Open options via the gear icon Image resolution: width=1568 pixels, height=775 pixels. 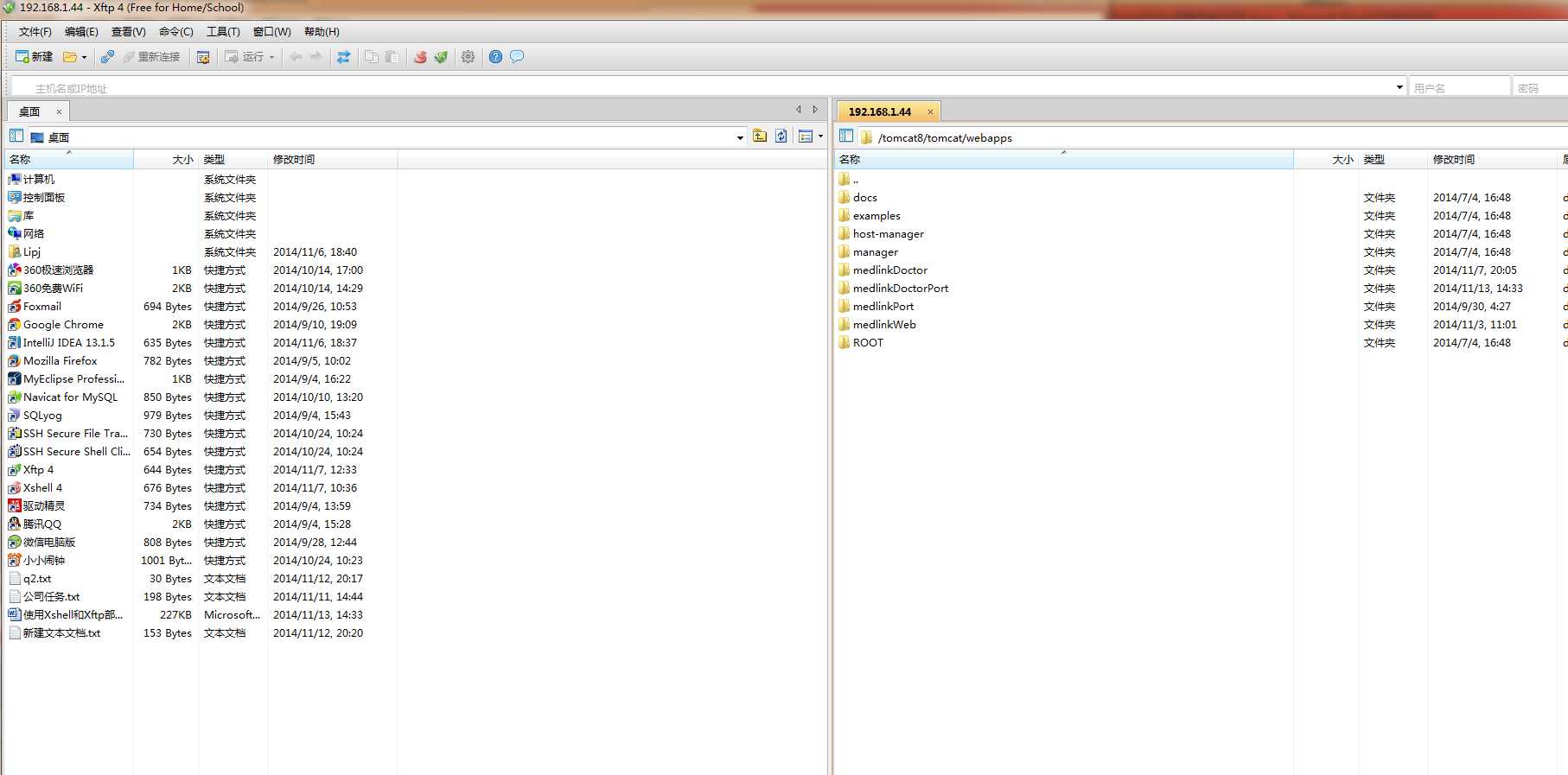click(468, 57)
